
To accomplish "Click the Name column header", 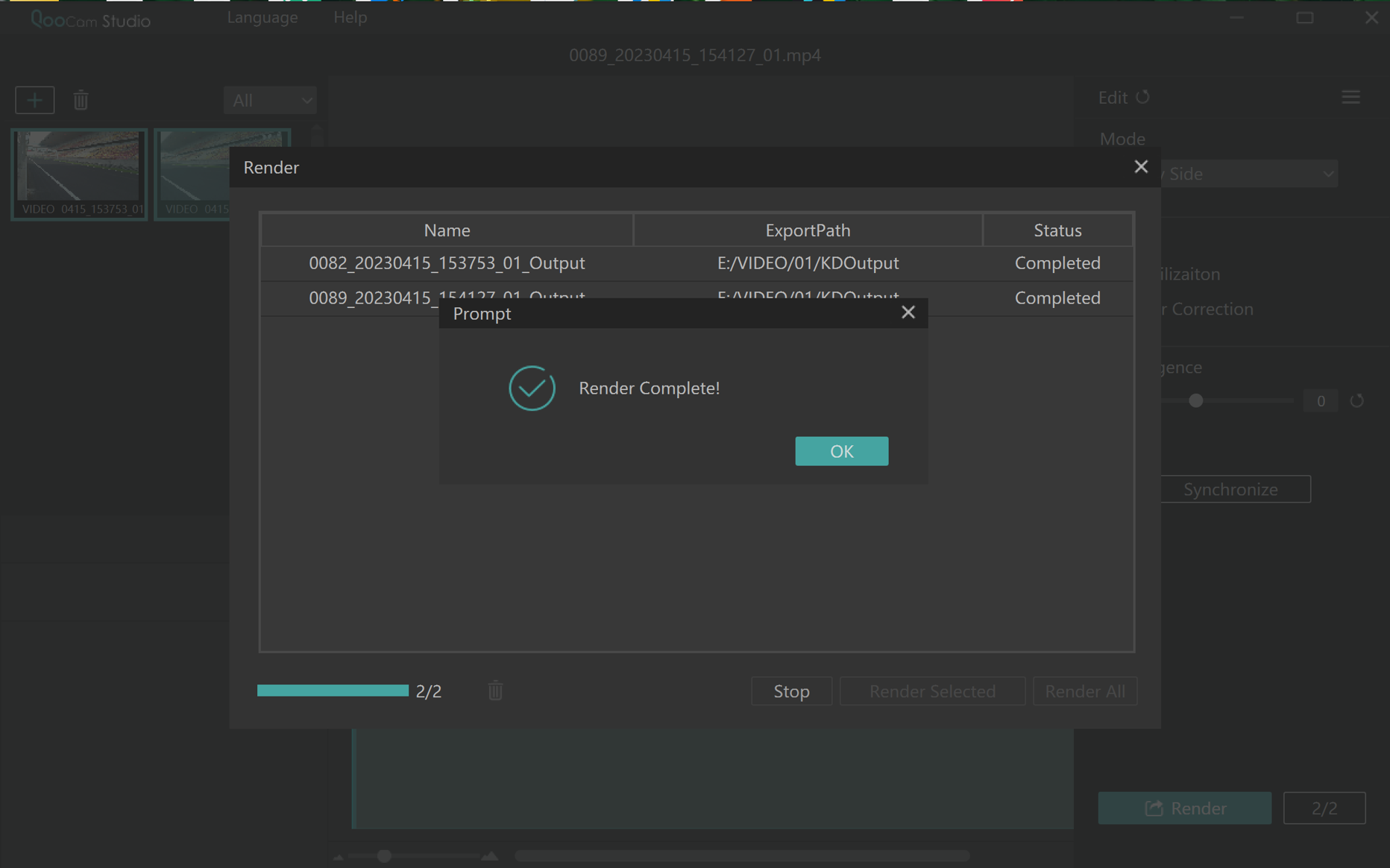I will pos(447,230).
